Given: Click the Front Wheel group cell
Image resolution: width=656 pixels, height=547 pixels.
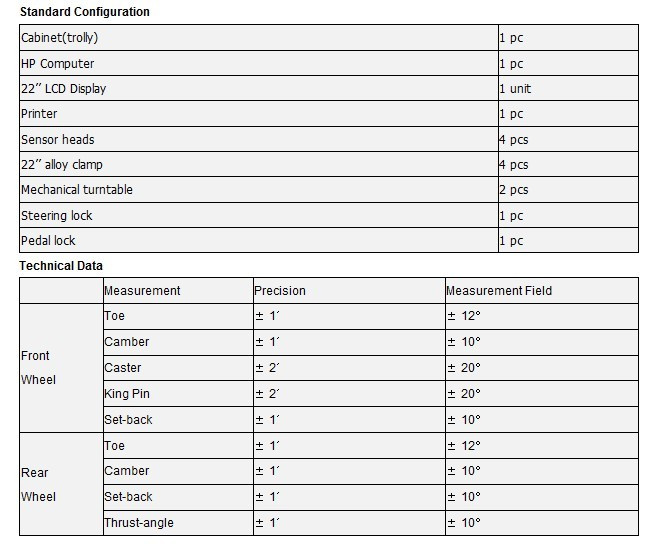Looking at the screenshot, I should (x=62, y=368).
